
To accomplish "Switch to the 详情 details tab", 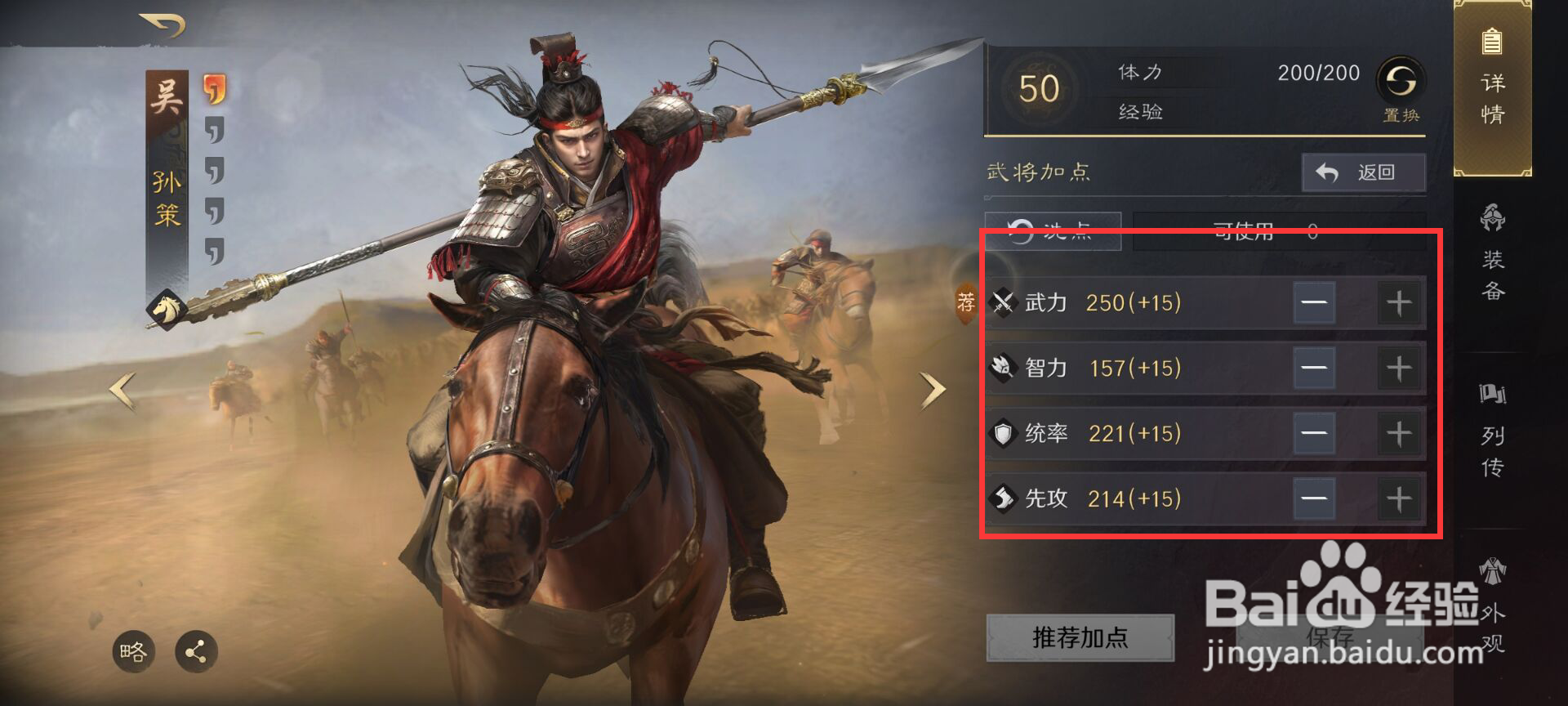I will coord(1493,87).
